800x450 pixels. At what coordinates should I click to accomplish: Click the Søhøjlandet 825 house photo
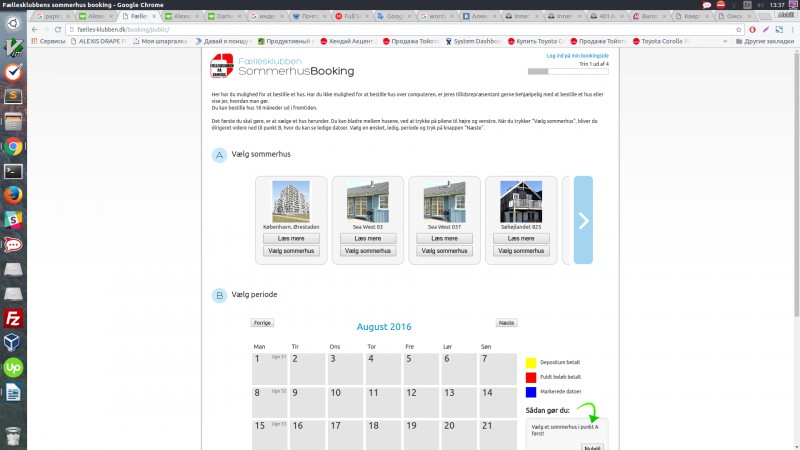coord(521,202)
